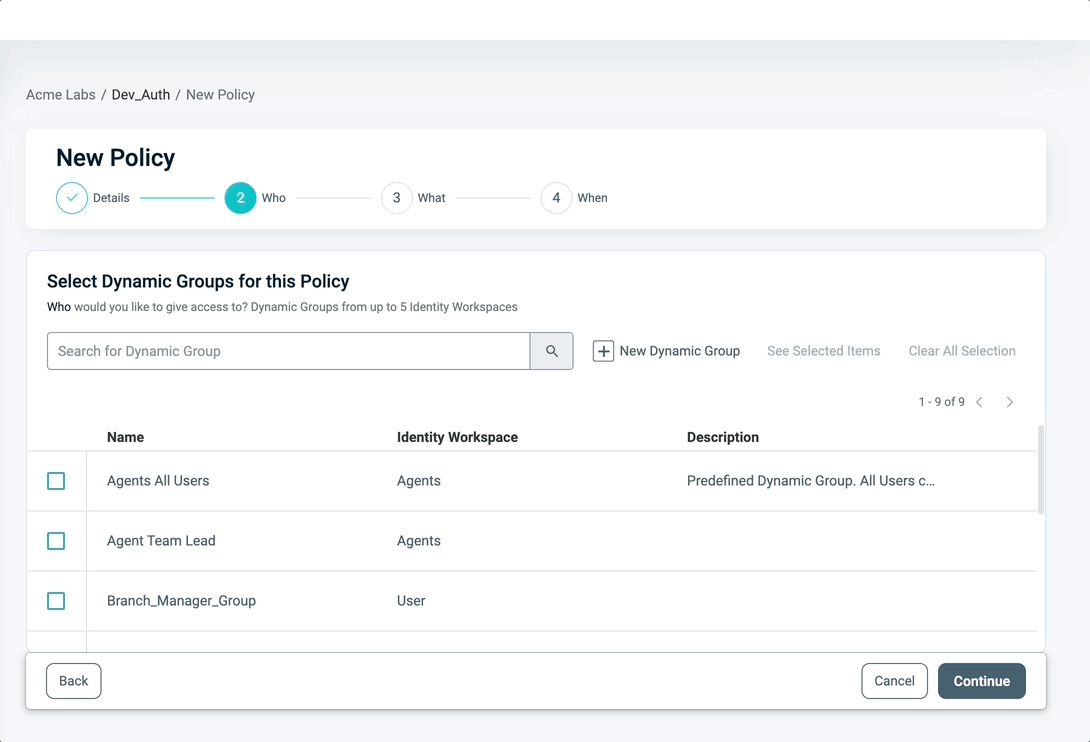The image size is (1090, 742).
Task: Click Clear All Selection link
Action: 961,351
